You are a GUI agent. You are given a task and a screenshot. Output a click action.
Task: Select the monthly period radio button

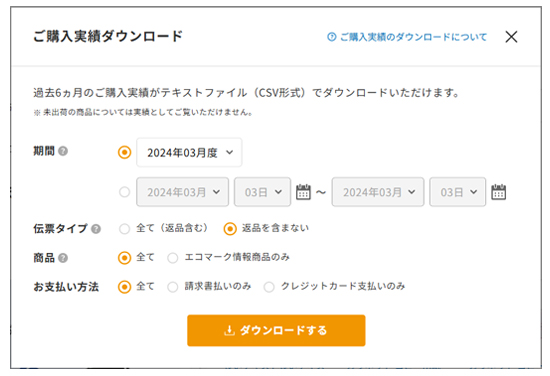(125, 152)
